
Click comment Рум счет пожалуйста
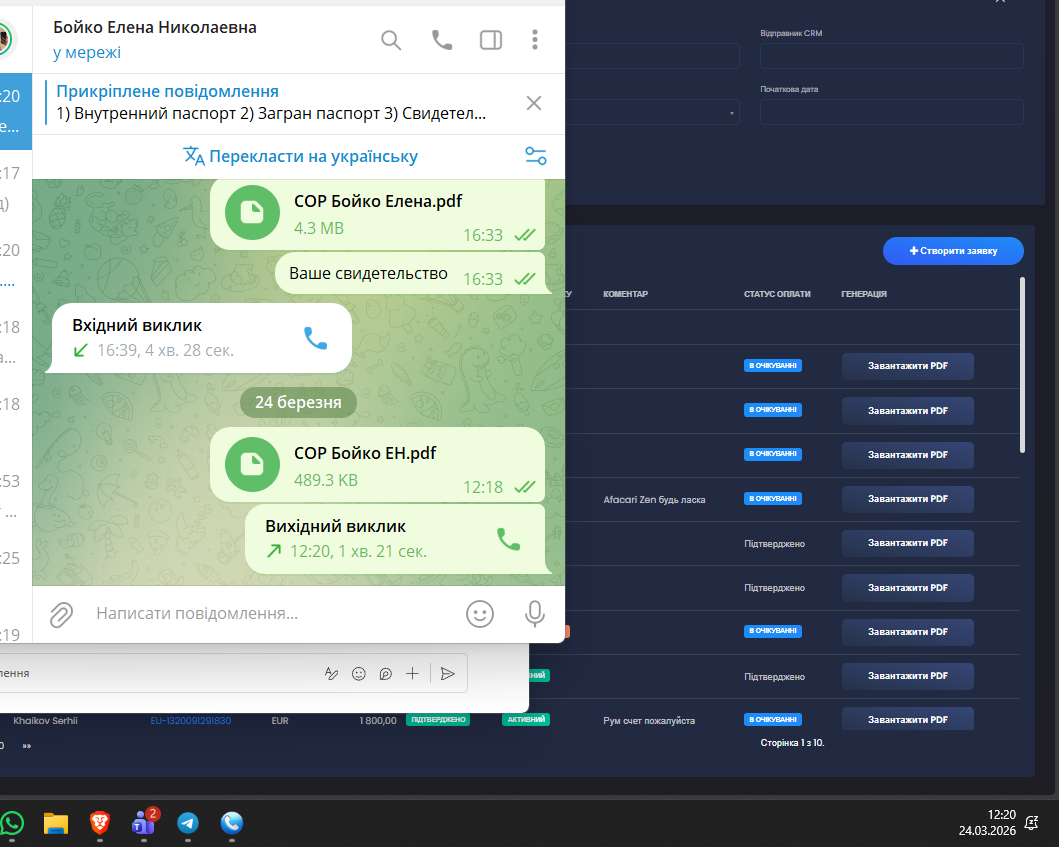pos(649,721)
